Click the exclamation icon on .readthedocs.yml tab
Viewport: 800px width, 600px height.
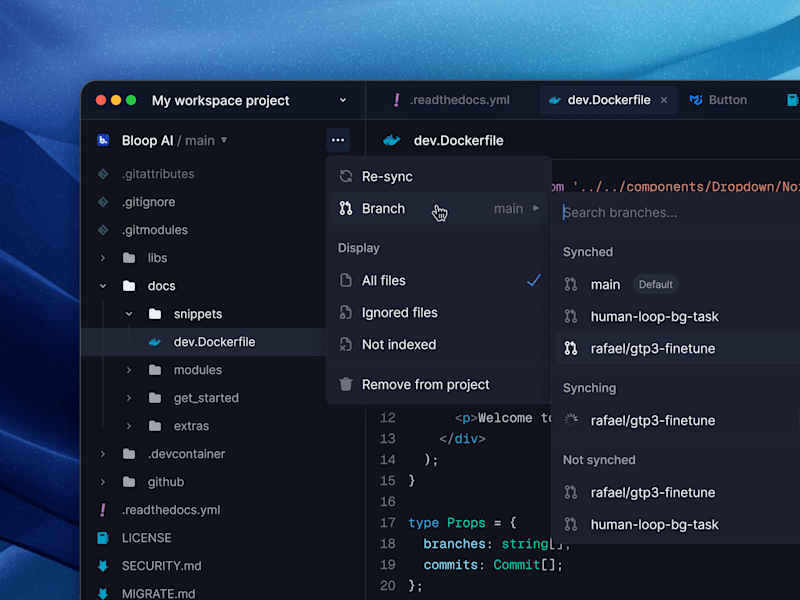pyautogui.click(x=396, y=100)
